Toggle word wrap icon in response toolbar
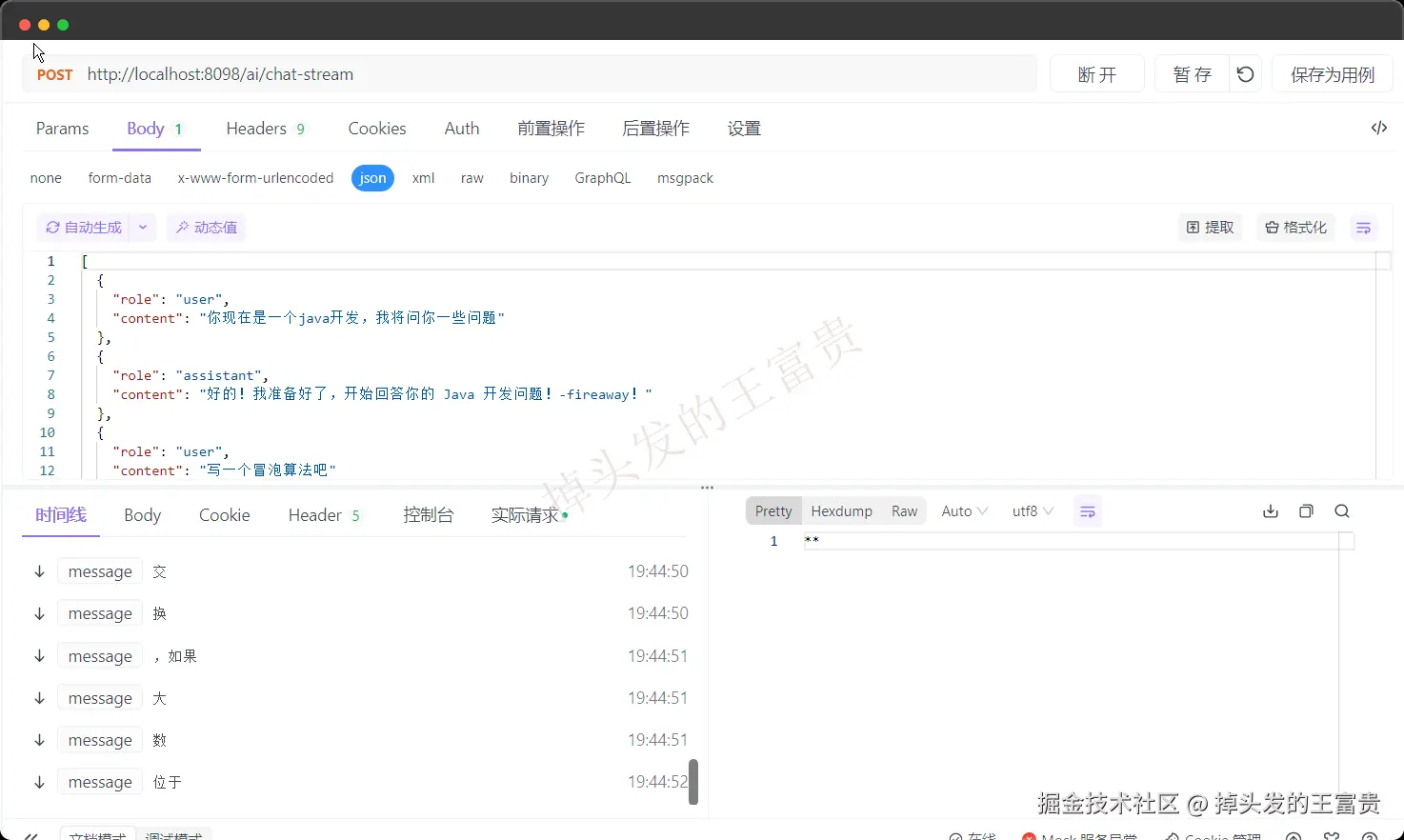The height and width of the screenshot is (840, 1404). 1087,511
